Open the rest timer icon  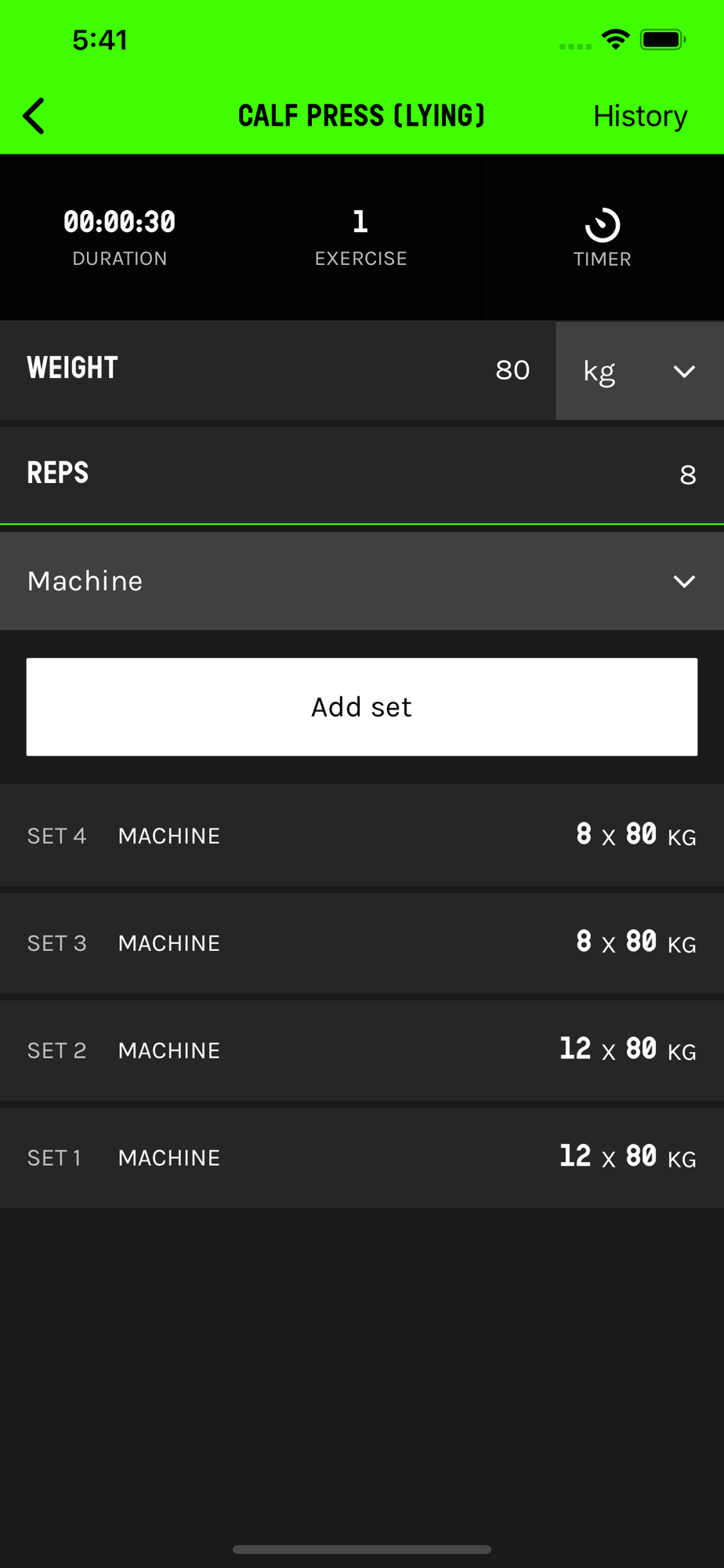coord(602,225)
